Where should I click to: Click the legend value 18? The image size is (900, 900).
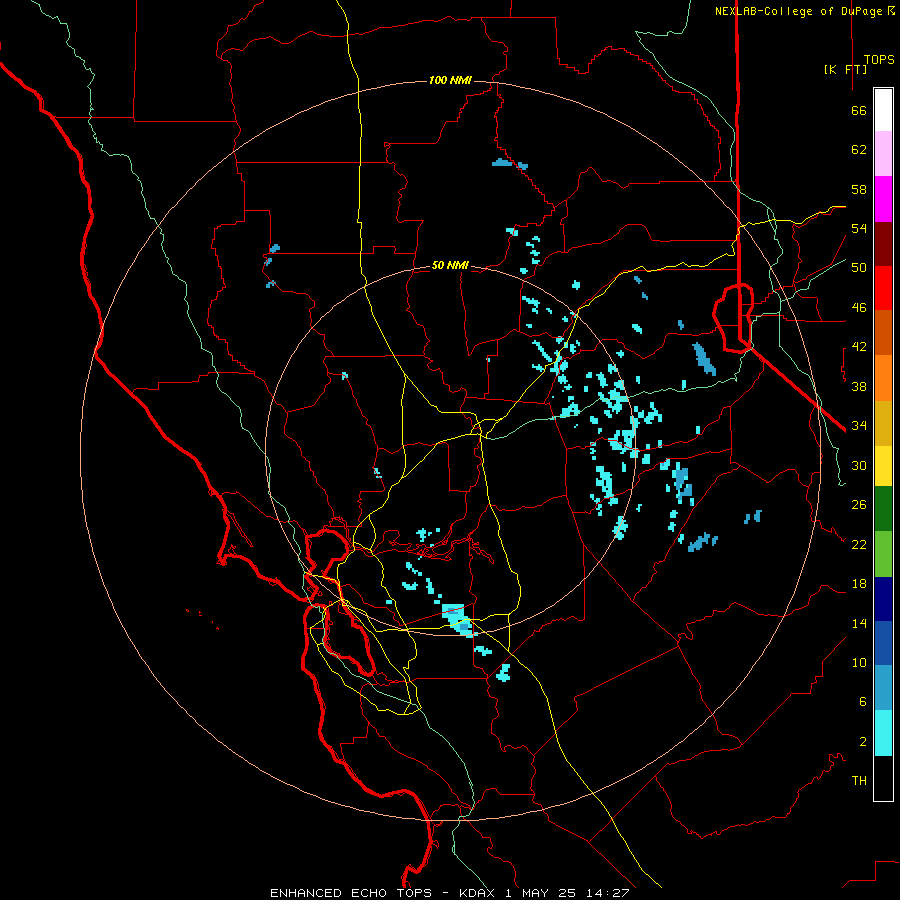(859, 584)
